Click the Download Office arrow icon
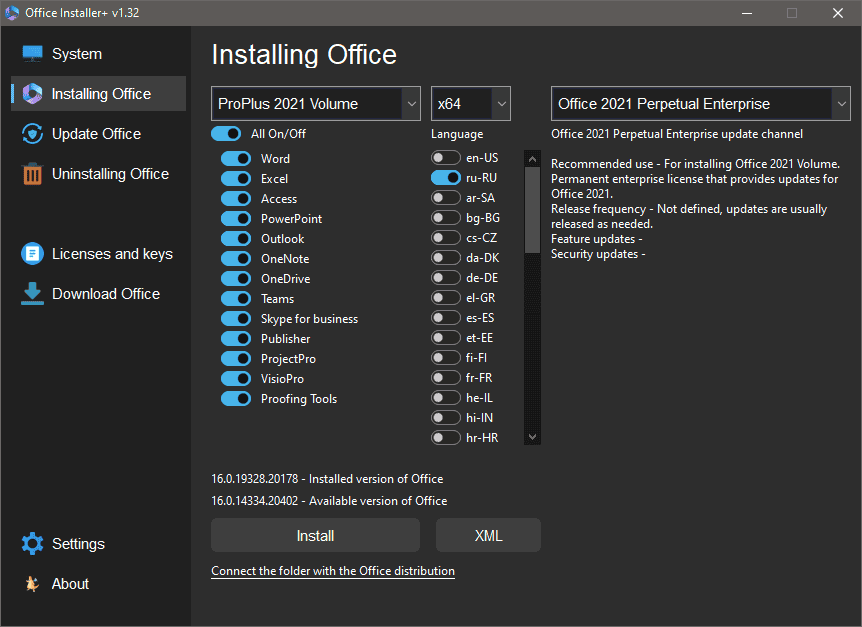The image size is (862, 627). point(33,293)
